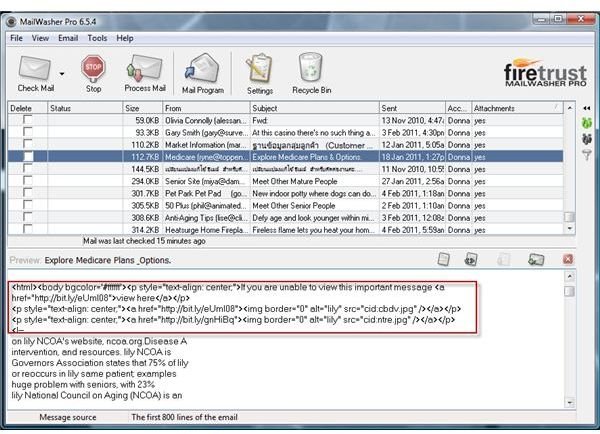Sort by Size column header

click(143, 108)
